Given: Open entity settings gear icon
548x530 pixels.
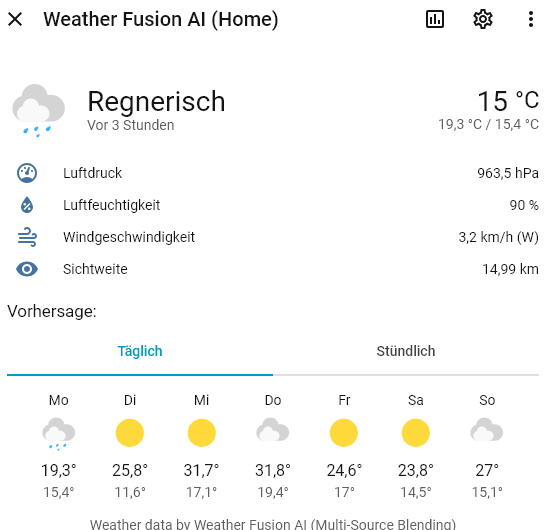Looking at the screenshot, I should (x=483, y=19).
